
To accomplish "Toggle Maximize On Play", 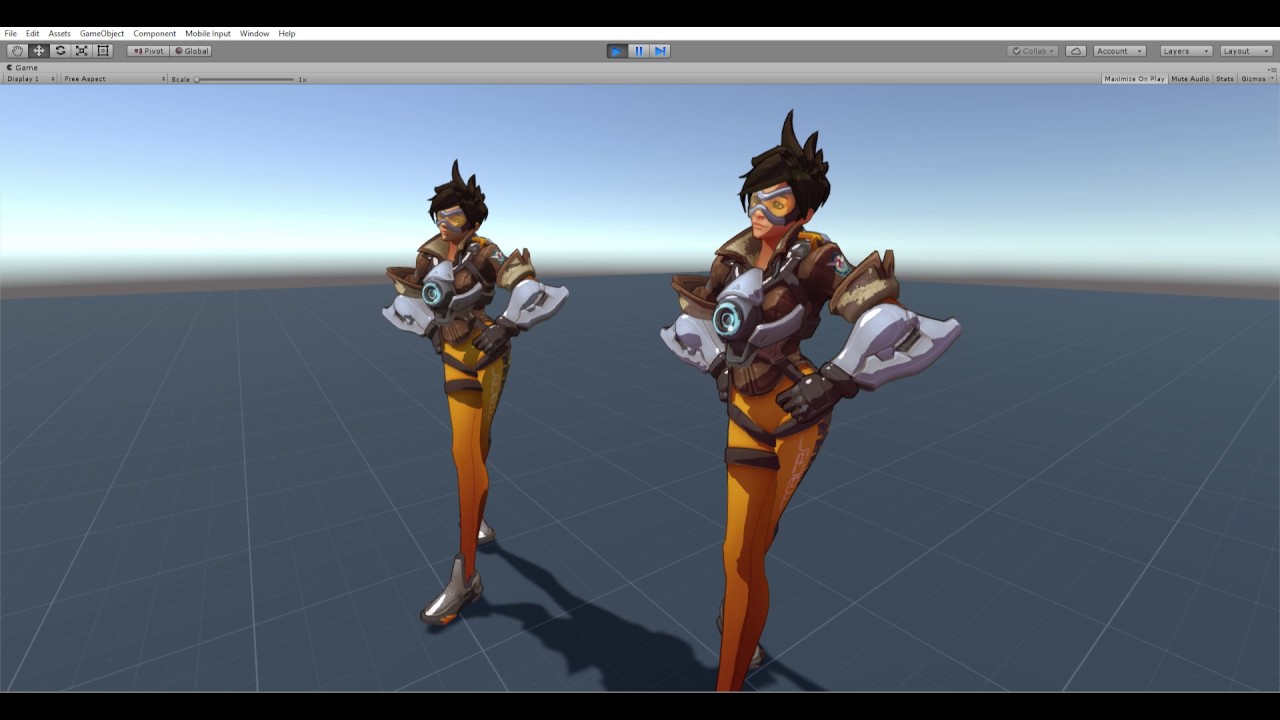I will coord(1134,79).
